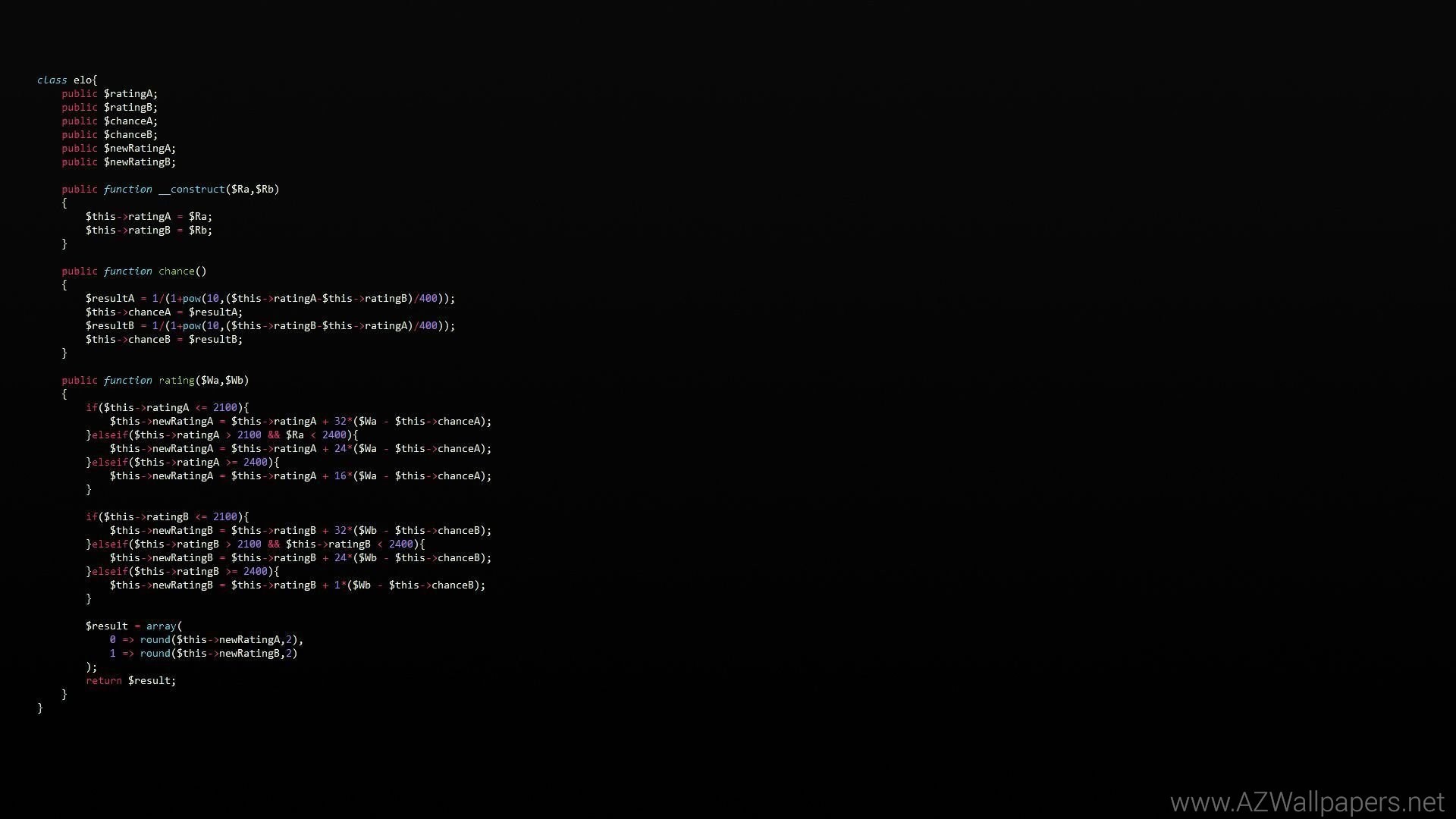
Task: Click the $chanceA variable name
Action: (x=130, y=121)
